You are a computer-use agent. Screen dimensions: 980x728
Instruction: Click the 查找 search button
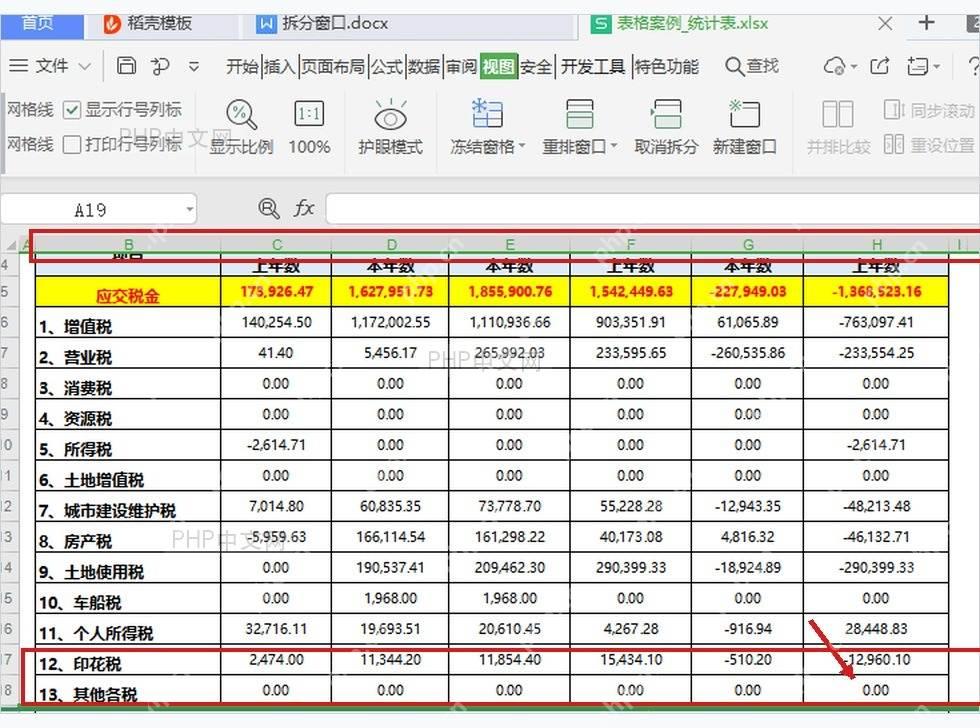[x=752, y=66]
